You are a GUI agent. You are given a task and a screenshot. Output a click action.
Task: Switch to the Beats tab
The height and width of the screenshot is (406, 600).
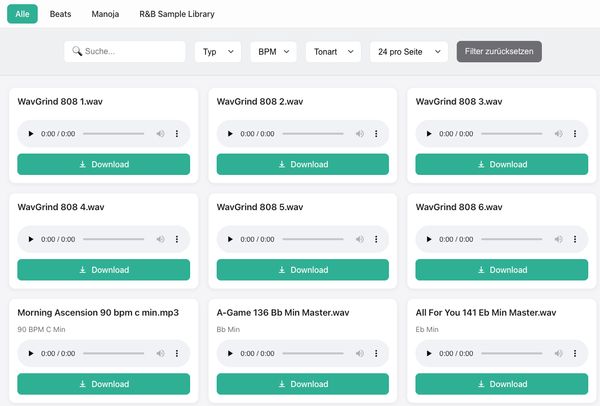click(x=60, y=15)
